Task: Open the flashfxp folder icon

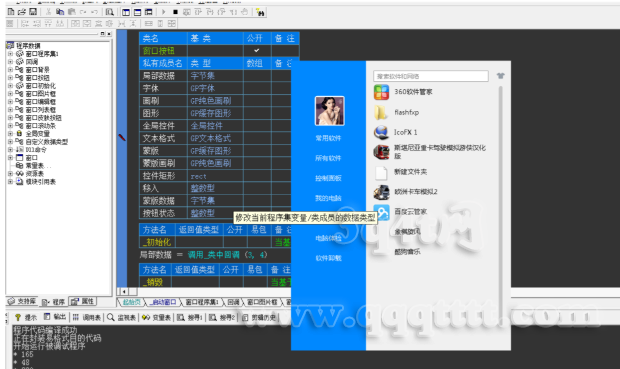Action: [381, 112]
